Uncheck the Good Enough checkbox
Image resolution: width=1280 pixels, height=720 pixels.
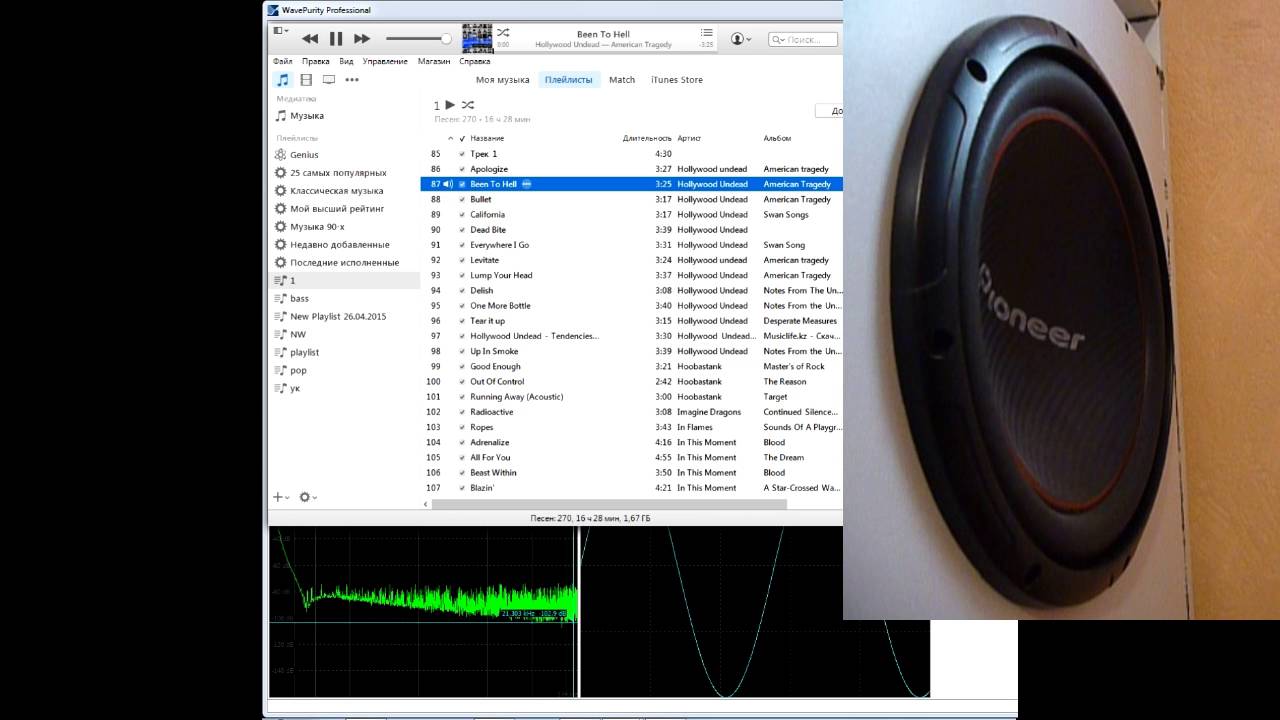coord(462,367)
